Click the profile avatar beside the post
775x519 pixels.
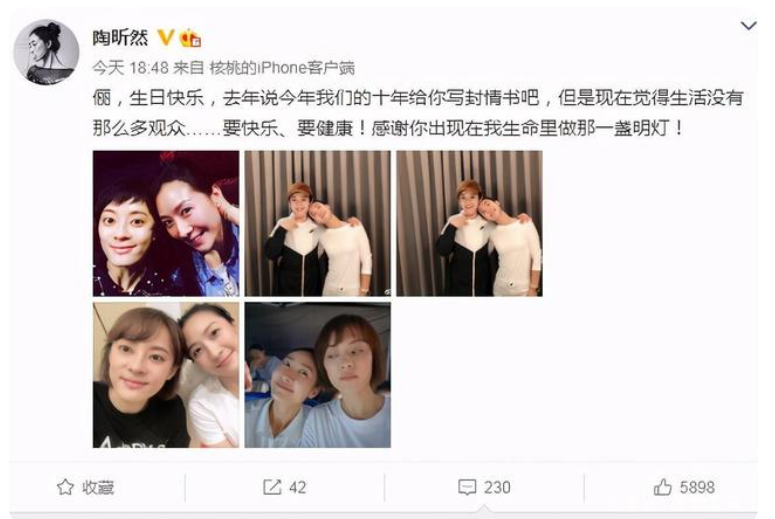tap(46, 52)
